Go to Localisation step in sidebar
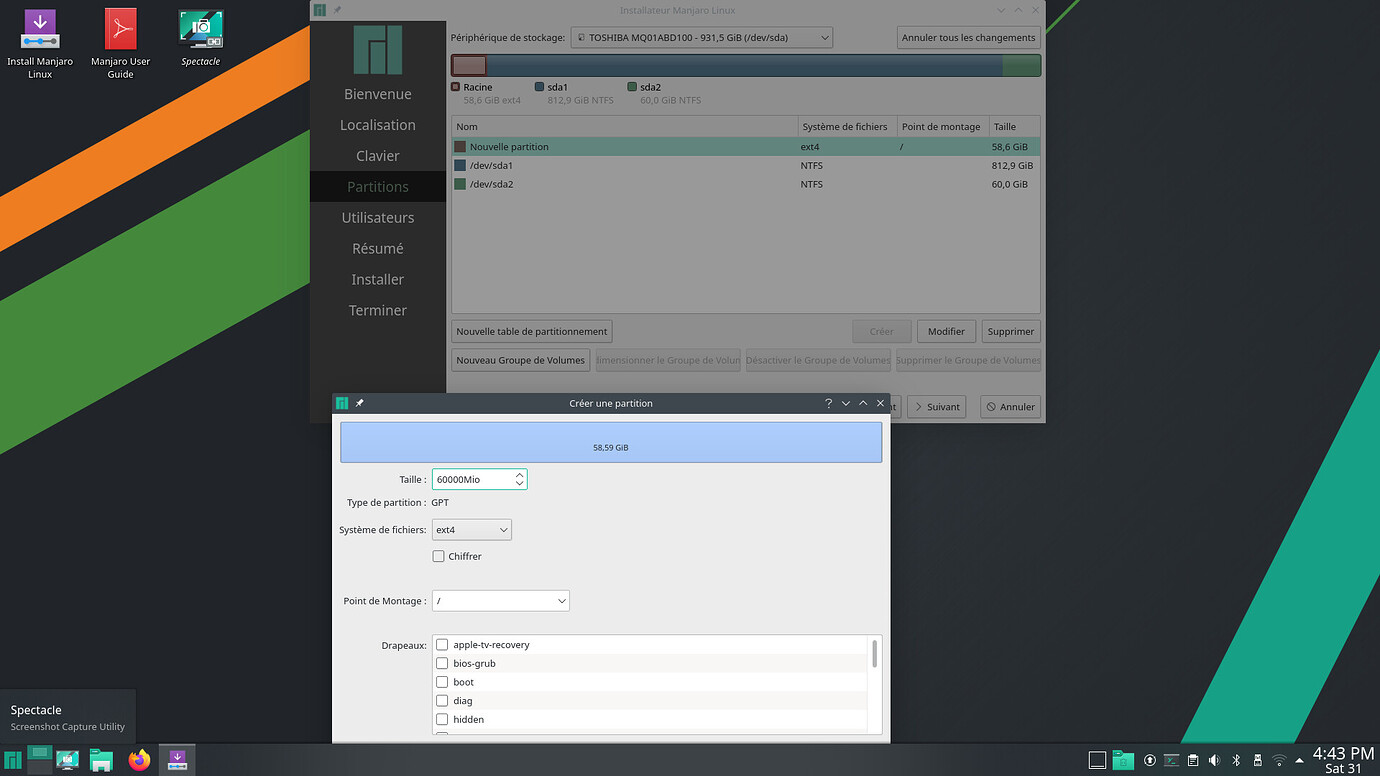Screen dimensions: 1380x776 [378, 125]
